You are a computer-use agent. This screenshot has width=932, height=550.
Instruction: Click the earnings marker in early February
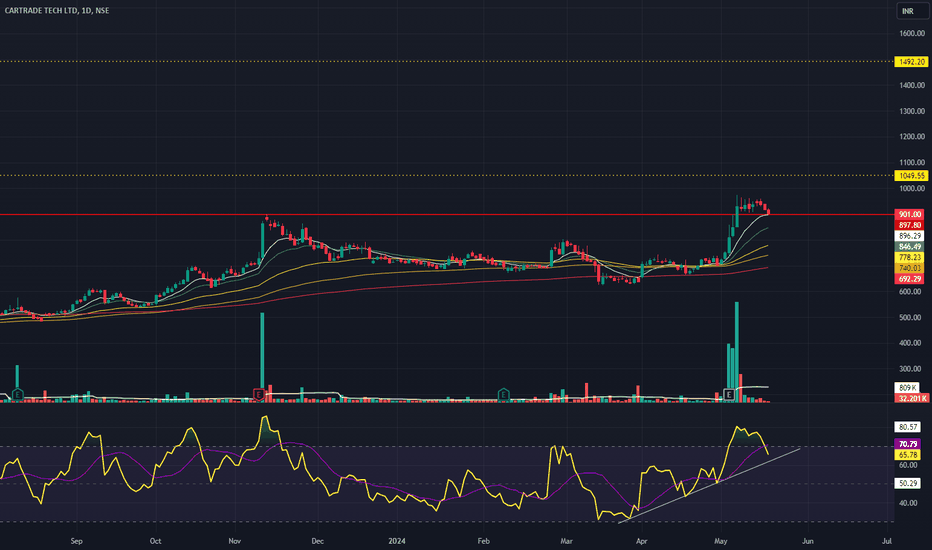(503, 394)
